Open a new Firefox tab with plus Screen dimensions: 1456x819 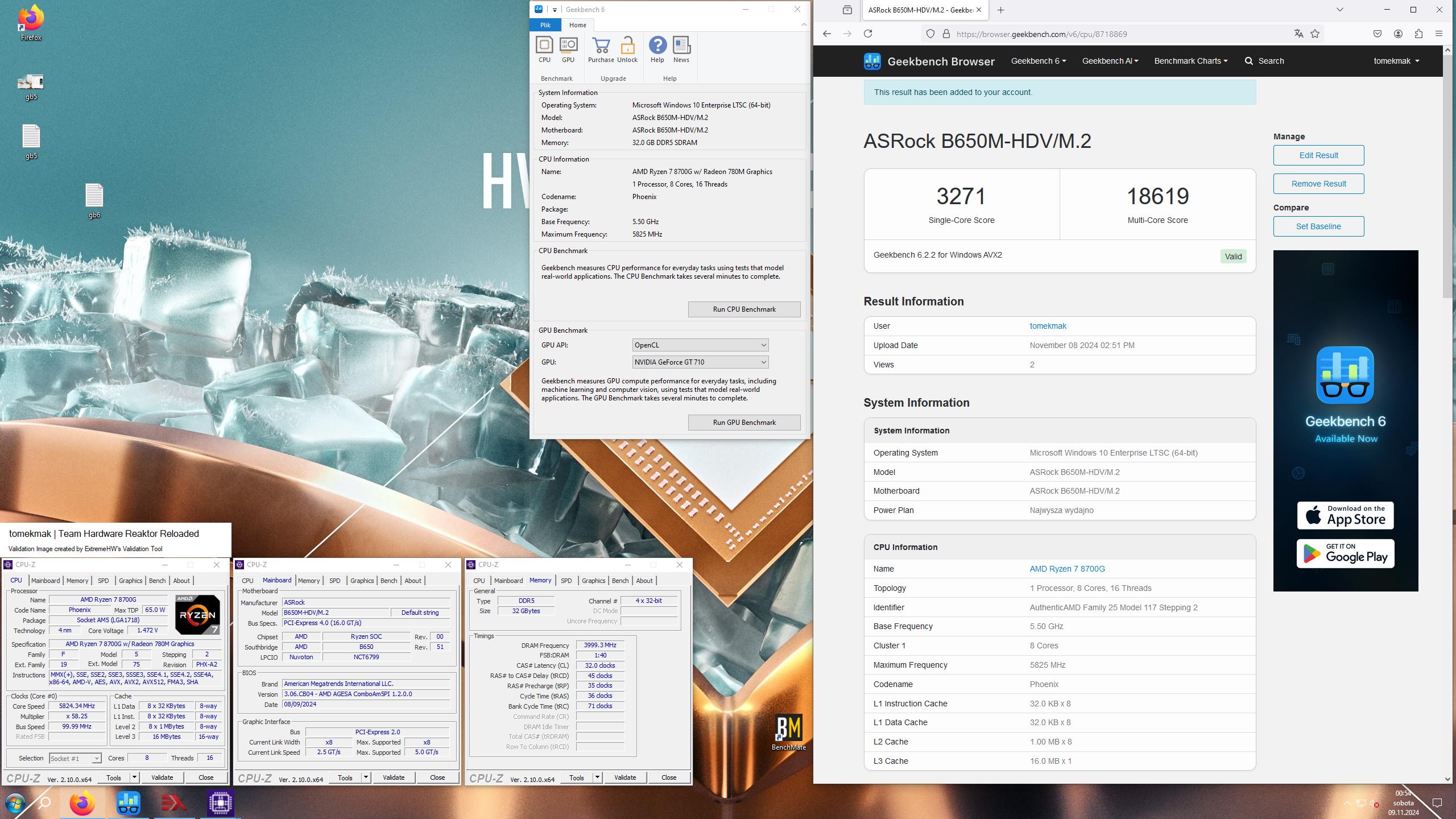[x=1001, y=10]
